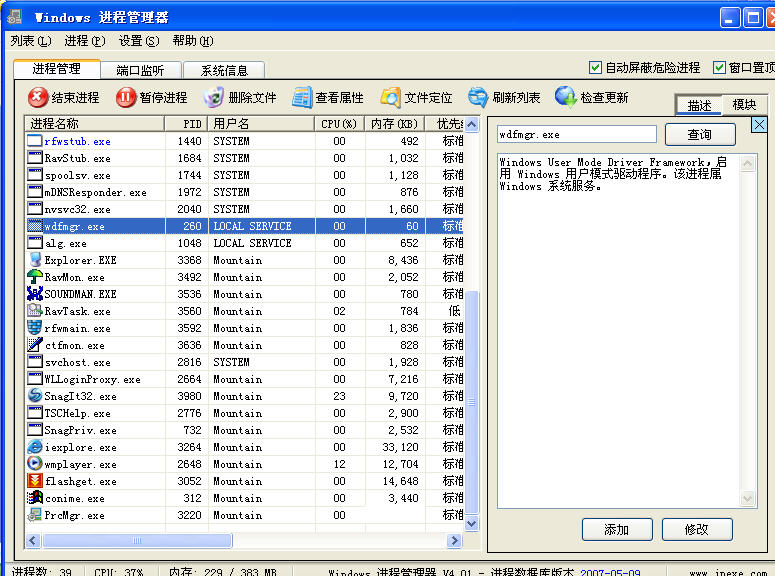Select the RavStub.exe process row

(244, 158)
